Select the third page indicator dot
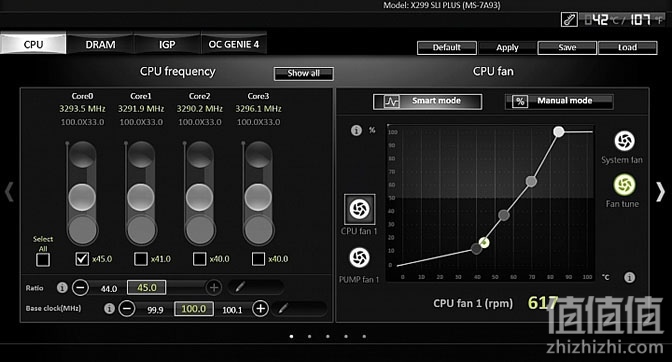 pos(328,336)
